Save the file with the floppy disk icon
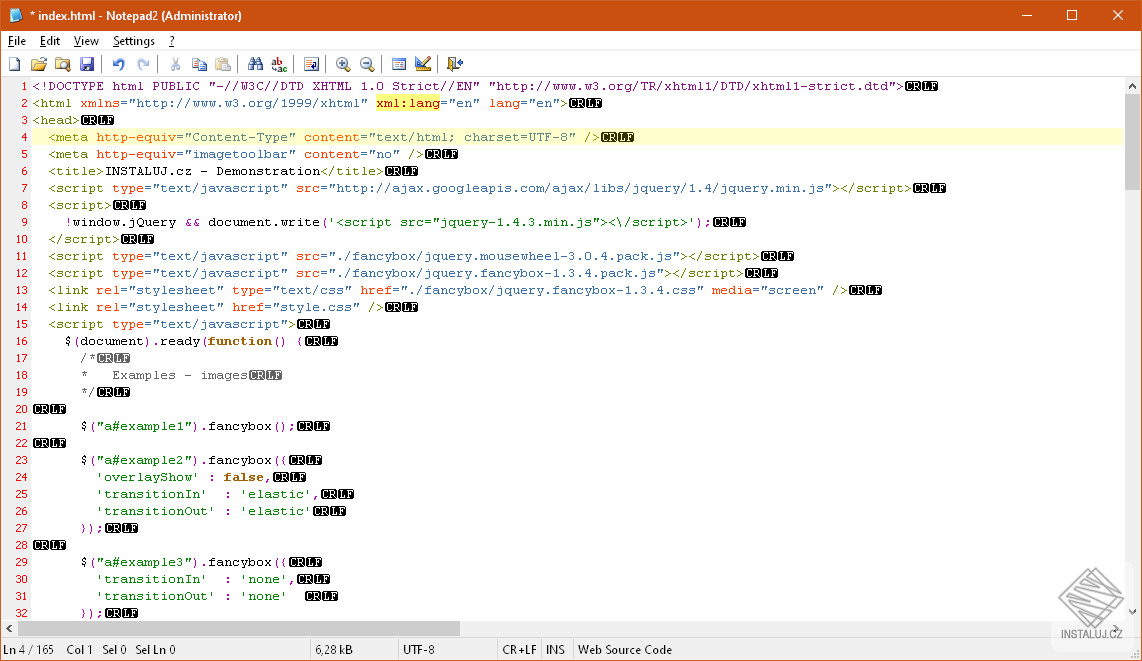This screenshot has width=1142, height=661. 87,64
